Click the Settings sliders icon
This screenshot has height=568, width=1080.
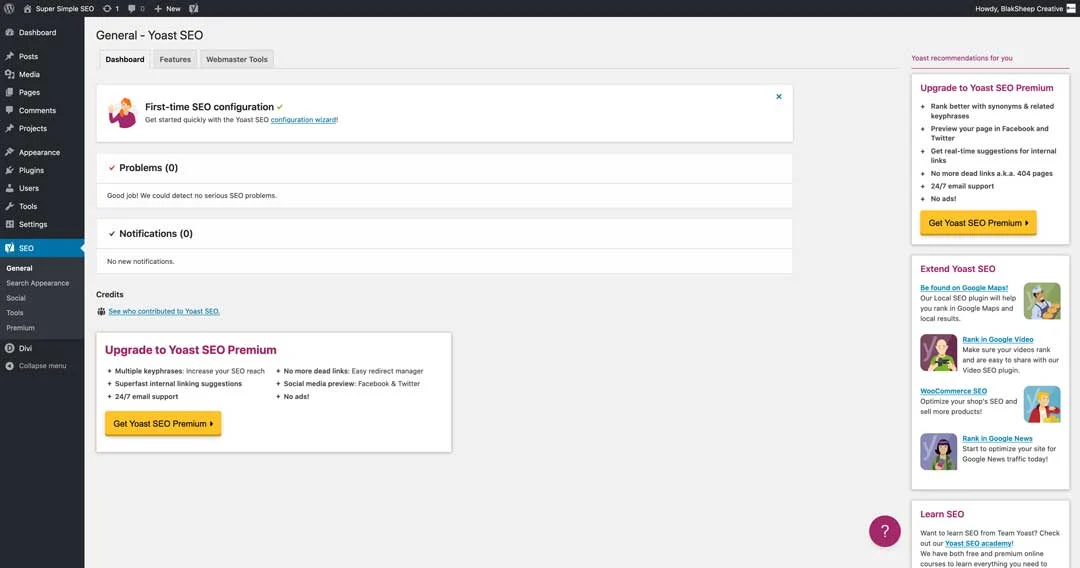[10, 224]
